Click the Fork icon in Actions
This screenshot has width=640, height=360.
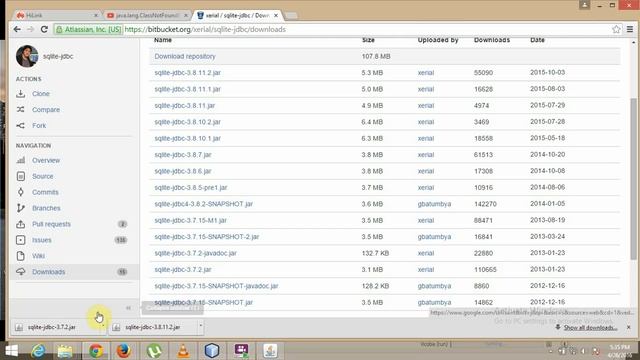[20, 125]
